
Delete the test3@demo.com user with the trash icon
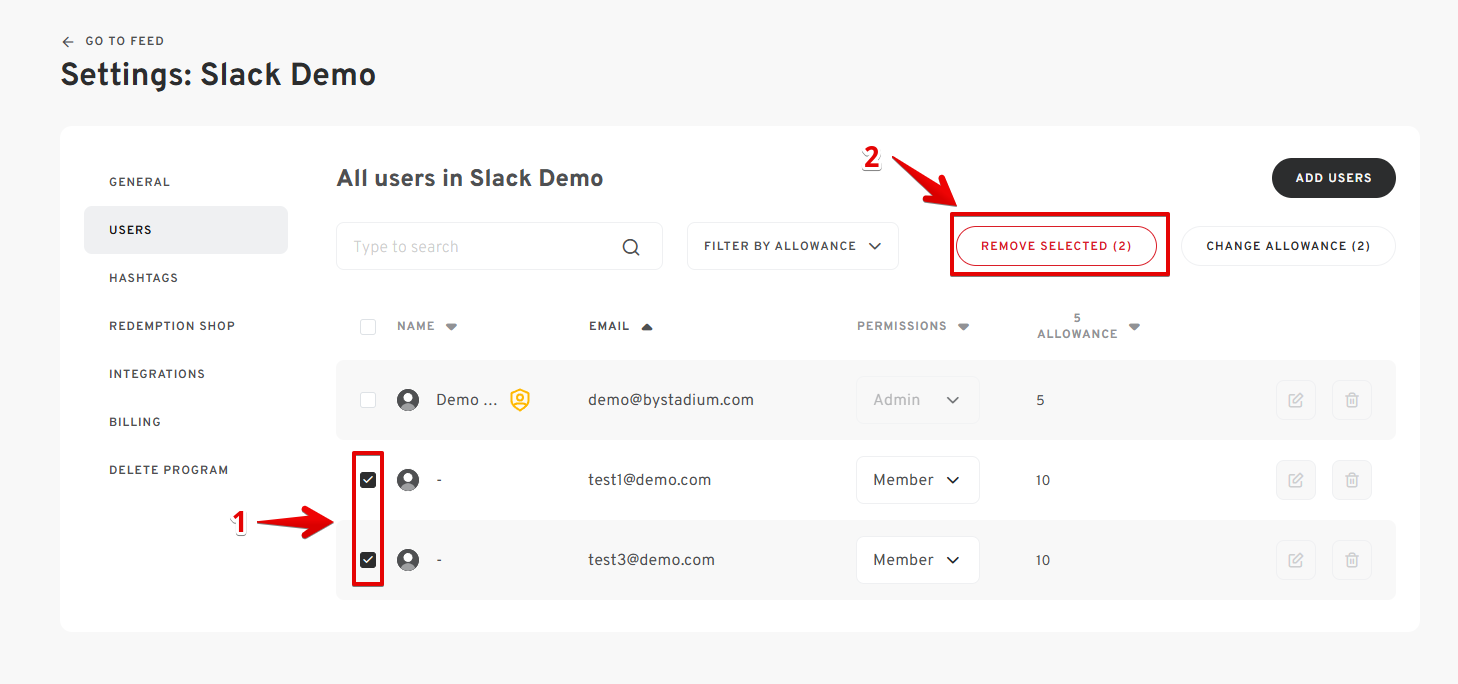pos(1352,560)
